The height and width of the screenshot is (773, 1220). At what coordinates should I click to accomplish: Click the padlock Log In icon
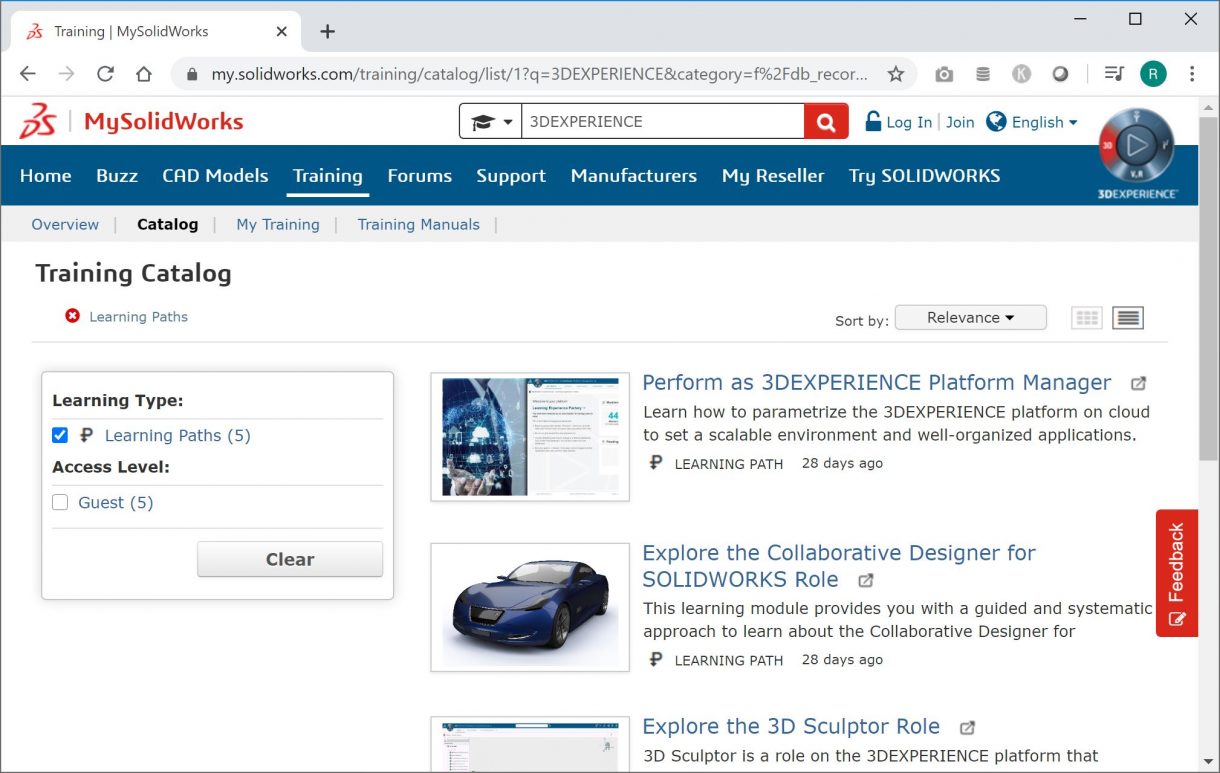click(873, 121)
